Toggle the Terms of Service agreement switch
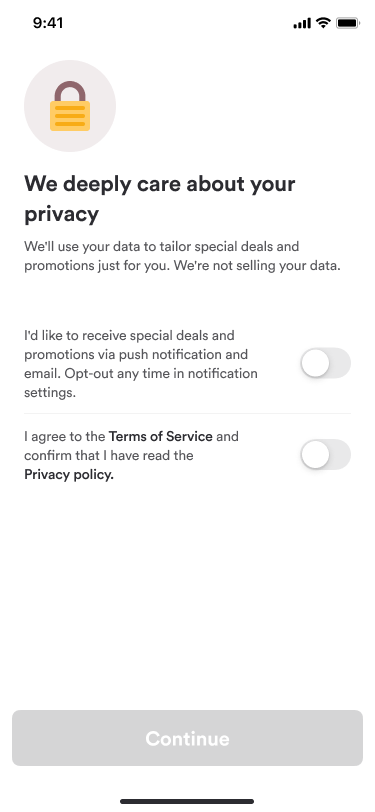This screenshot has height=812, width=375. pos(326,455)
